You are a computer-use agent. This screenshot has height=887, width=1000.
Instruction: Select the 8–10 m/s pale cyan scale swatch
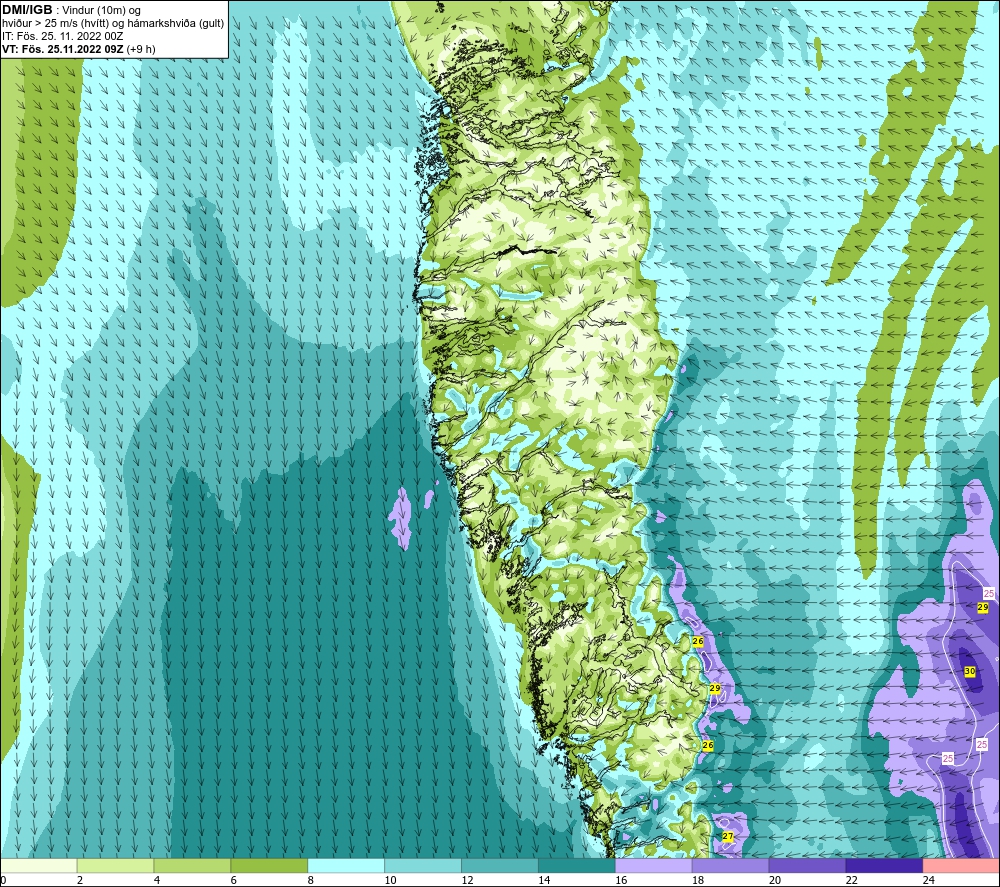(346, 865)
